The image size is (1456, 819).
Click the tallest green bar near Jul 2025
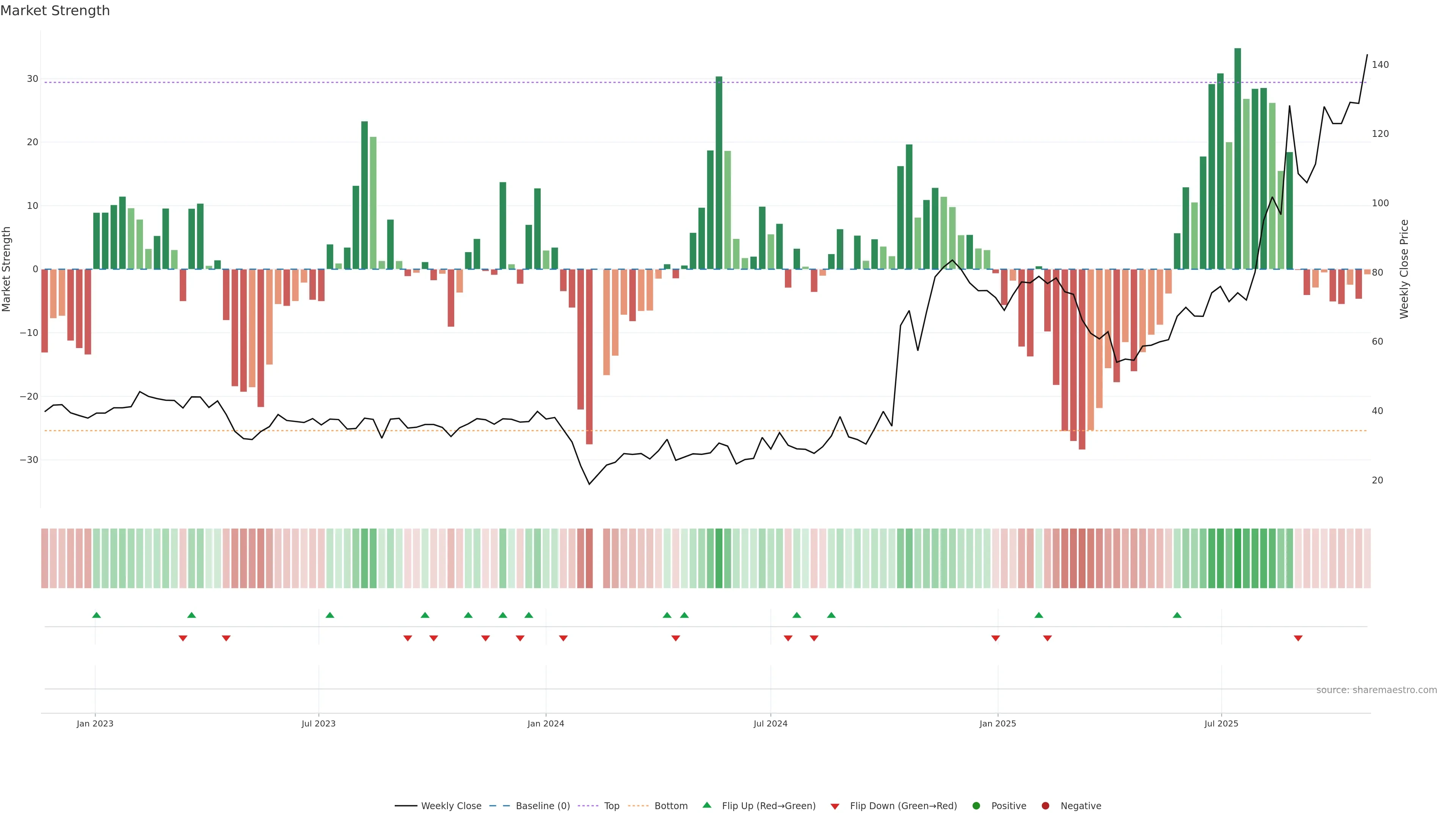[x=1237, y=158]
